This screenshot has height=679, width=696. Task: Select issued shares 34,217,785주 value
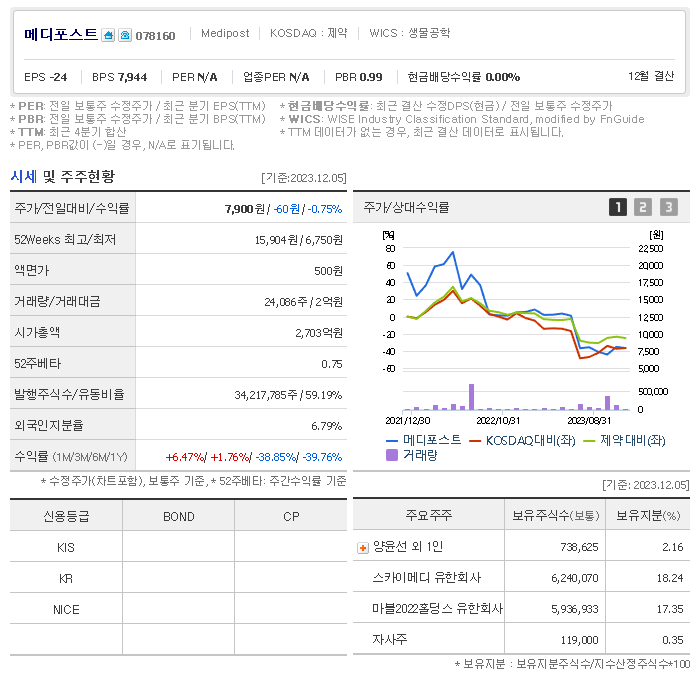tap(266, 395)
